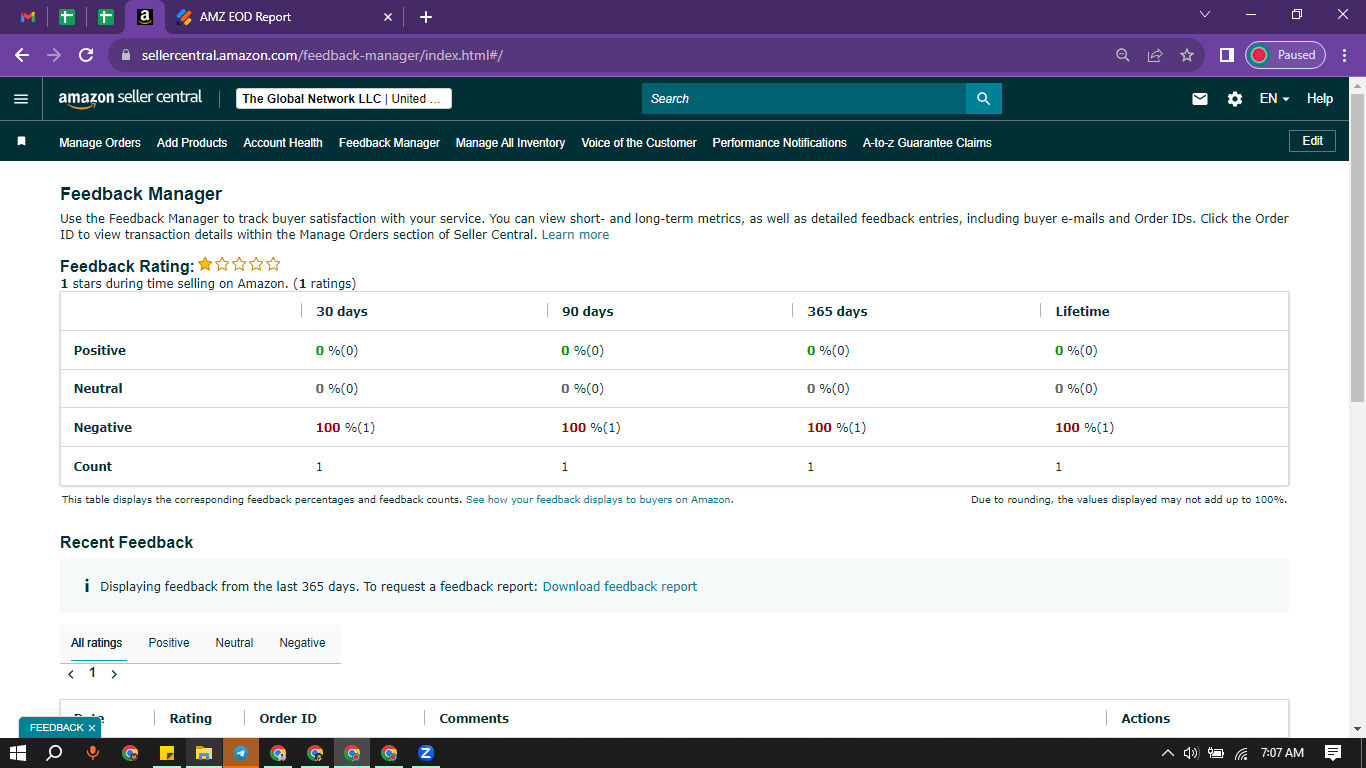This screenshot has height=768, width=1366.
Task: Open Sticky Notes from the taskbar
Action: tap(167, 753)
